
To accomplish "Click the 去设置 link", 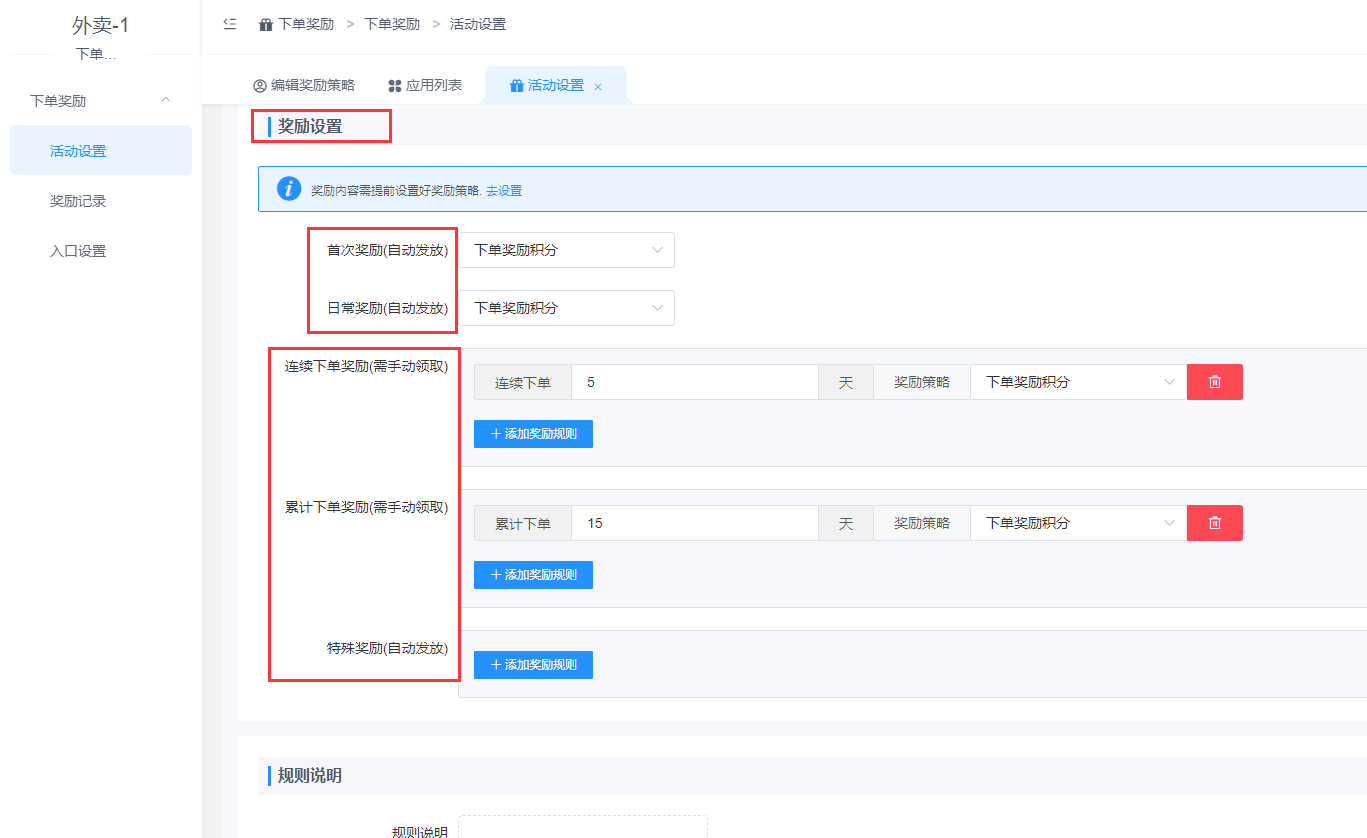I will (x=504, y=190).
